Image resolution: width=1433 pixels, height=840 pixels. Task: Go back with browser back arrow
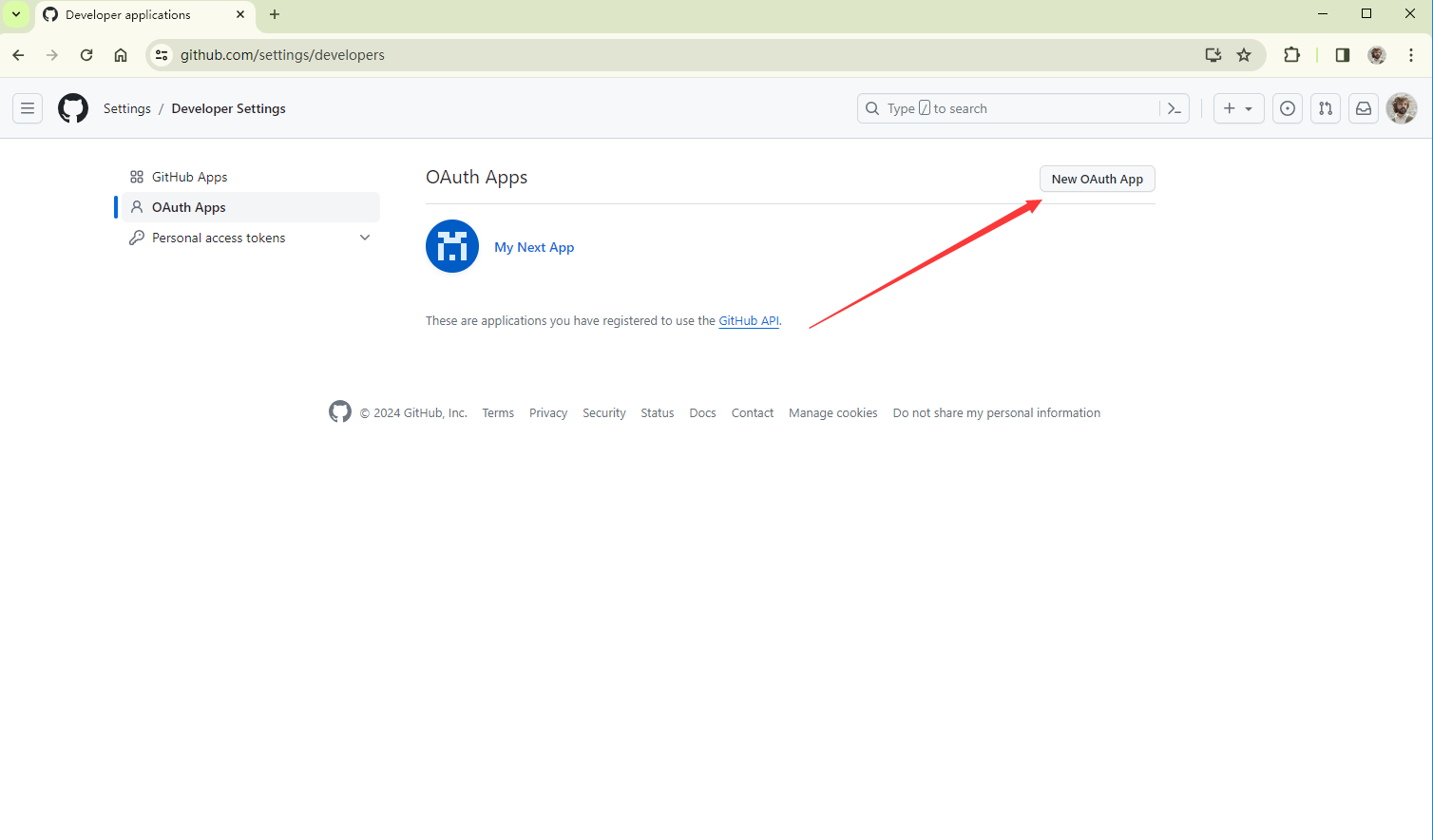click(x=18, y=55)
